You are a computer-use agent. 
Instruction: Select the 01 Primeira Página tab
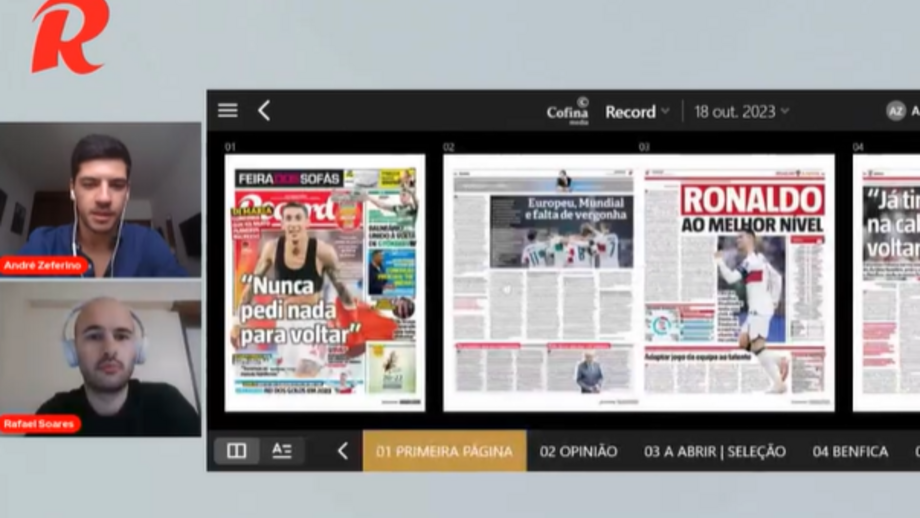tap(444, 451)
